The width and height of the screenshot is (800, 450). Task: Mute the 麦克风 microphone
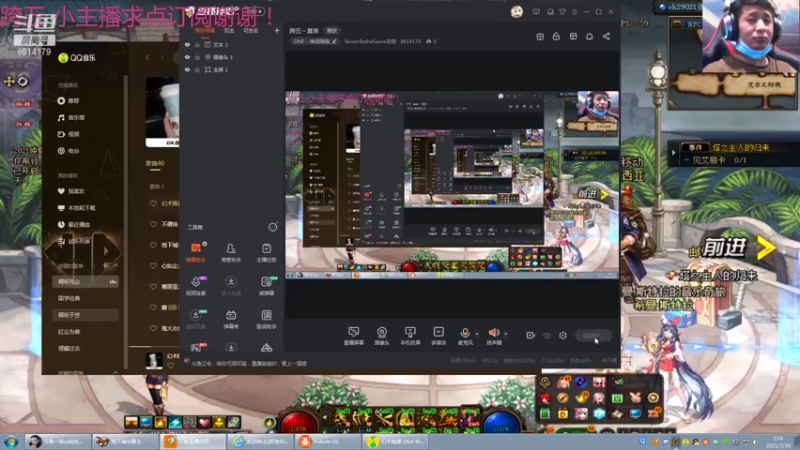465,336
